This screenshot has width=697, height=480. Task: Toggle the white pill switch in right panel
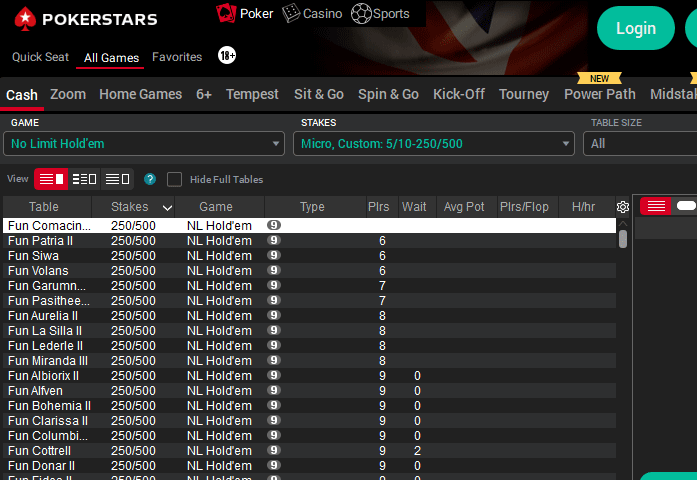click(686, 205)
